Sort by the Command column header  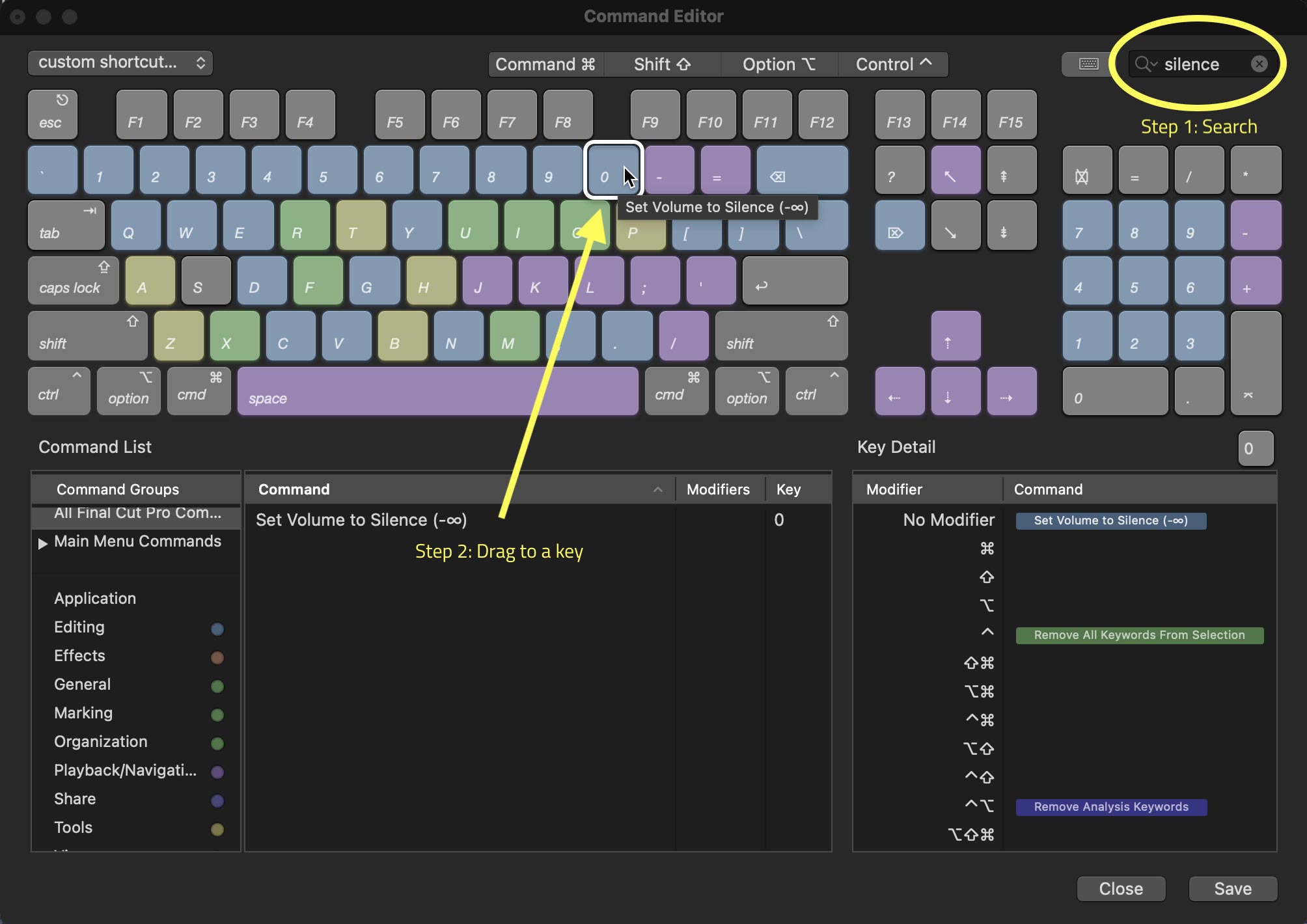pos(460,489)
